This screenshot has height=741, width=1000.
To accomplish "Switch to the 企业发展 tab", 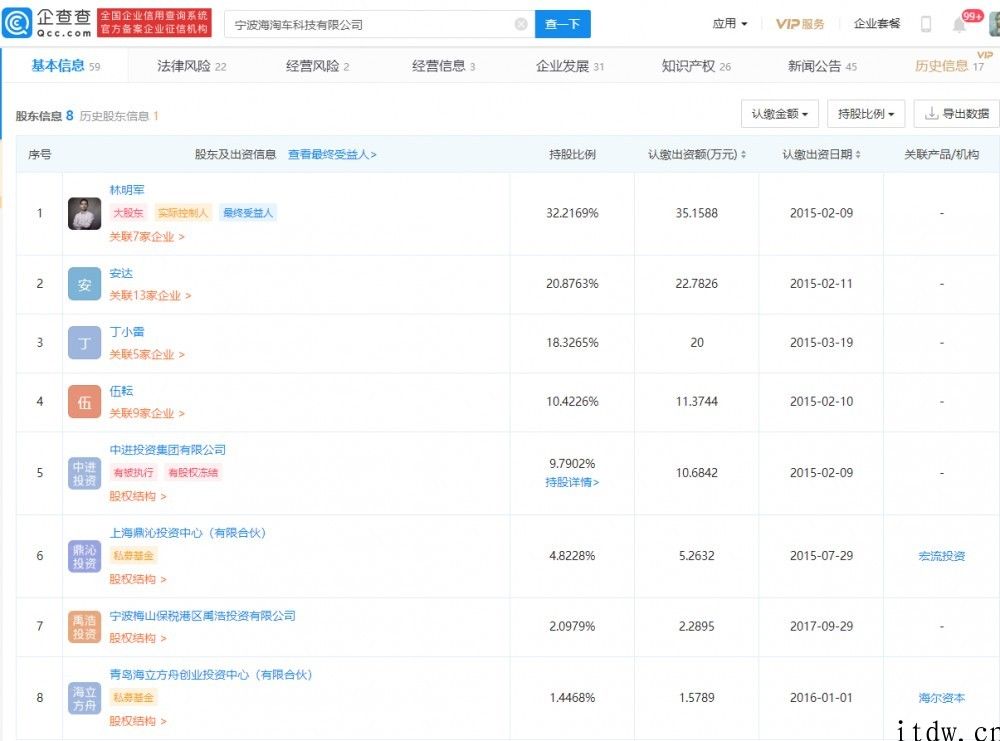I will [570, 66].
